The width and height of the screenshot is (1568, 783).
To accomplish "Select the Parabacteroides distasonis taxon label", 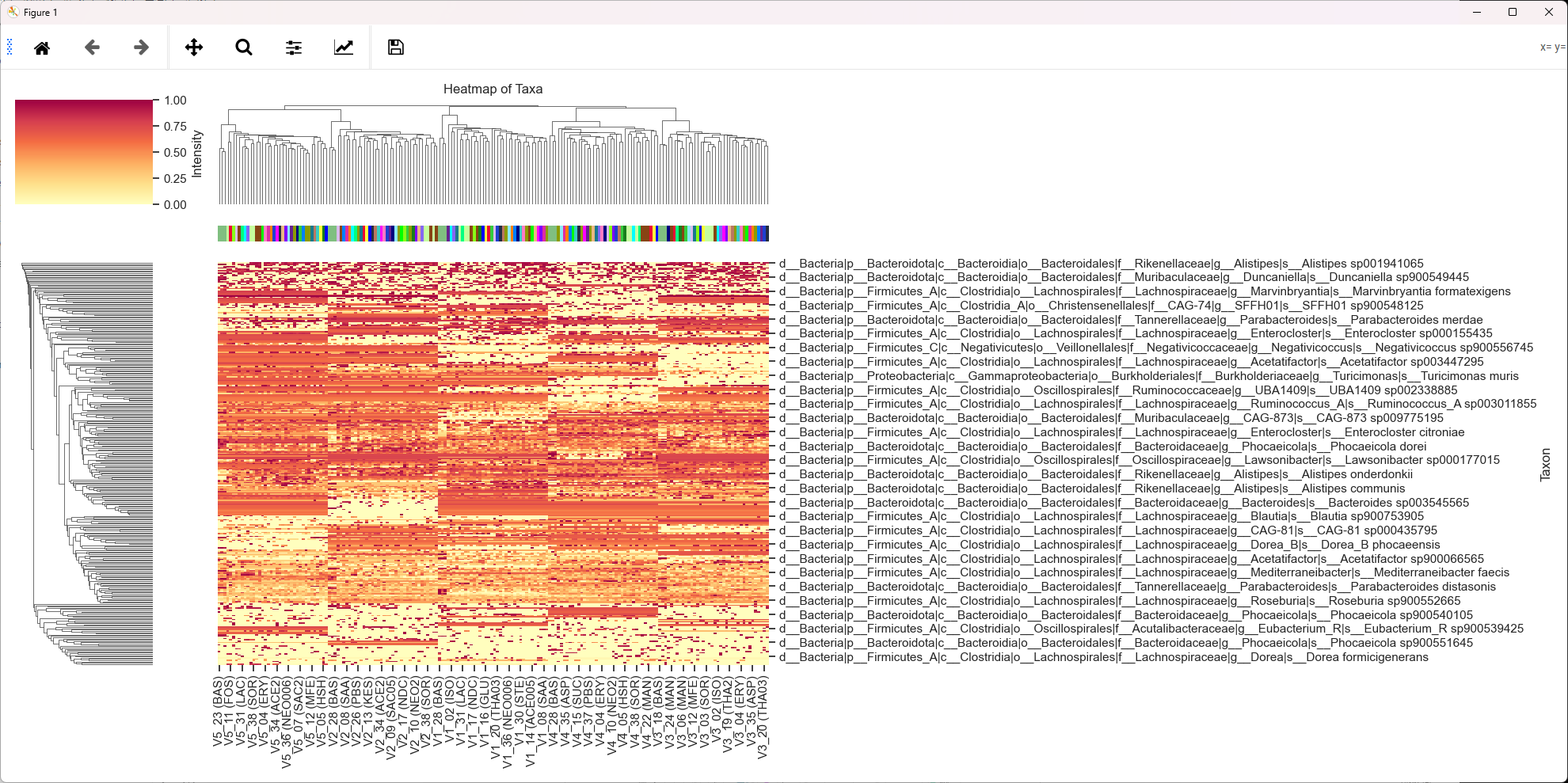I will (1138, 587).
